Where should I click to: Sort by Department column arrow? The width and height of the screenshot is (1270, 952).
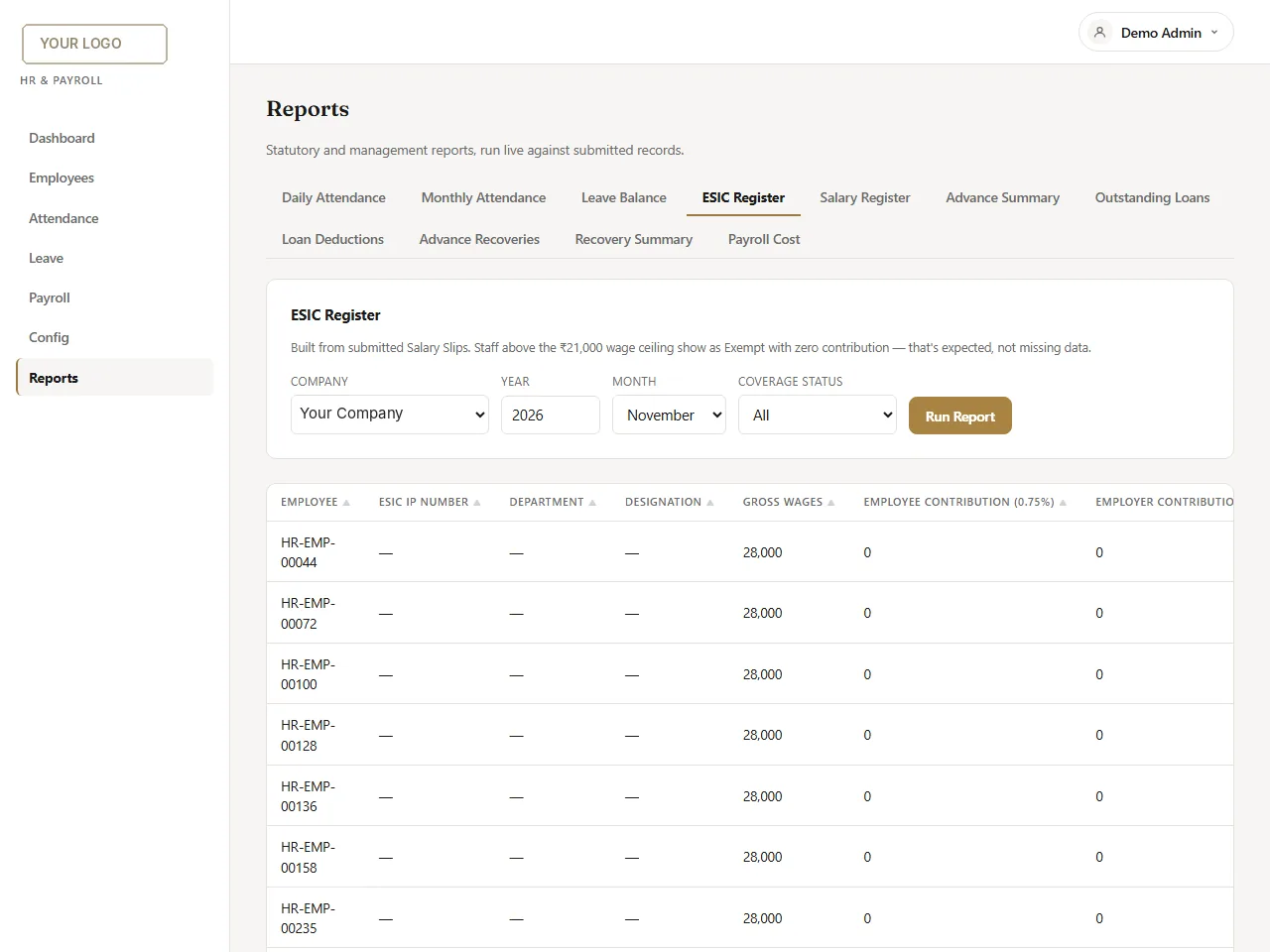point(592,503)
